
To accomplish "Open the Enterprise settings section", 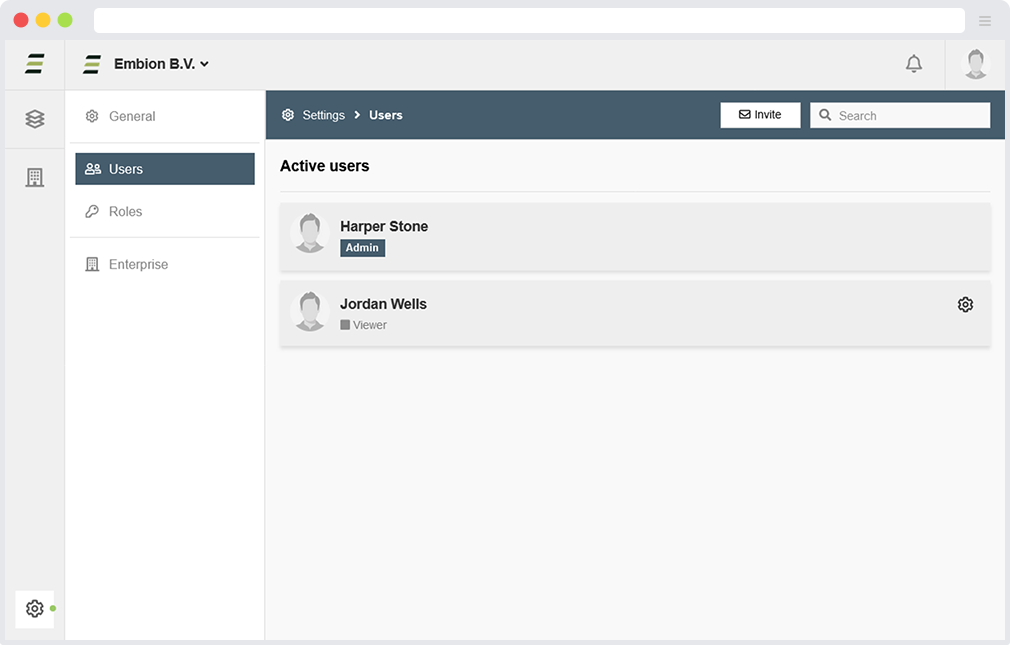I will tap(138, 265).
